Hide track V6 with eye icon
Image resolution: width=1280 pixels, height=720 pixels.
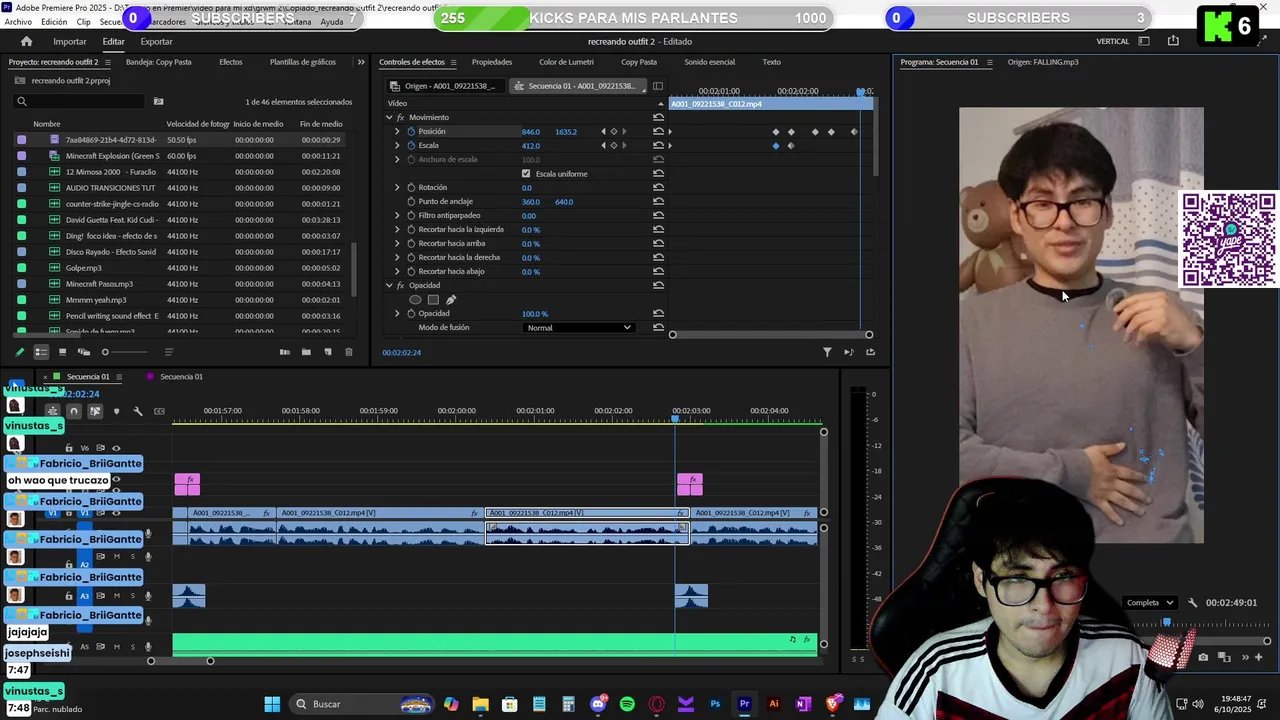coord(116,449)
